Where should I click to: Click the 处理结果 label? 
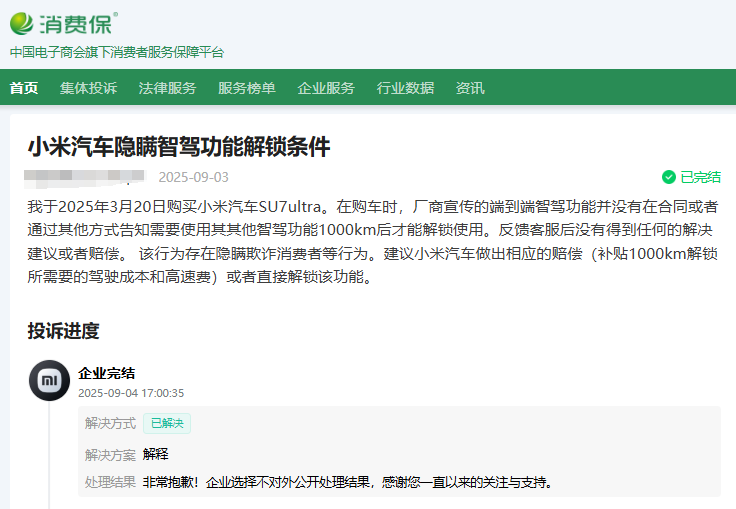(110, 482)
